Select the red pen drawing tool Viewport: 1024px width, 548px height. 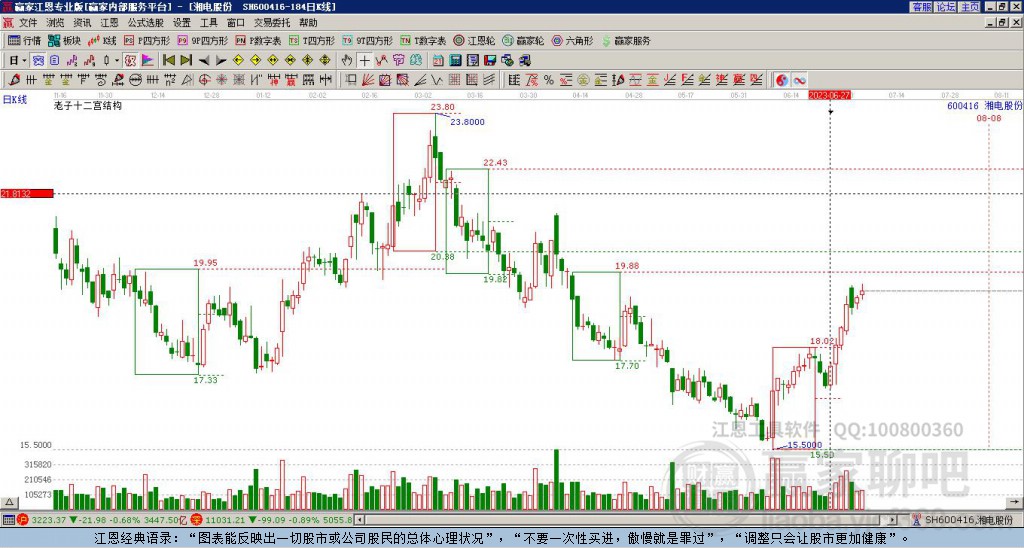click(14, 80)
